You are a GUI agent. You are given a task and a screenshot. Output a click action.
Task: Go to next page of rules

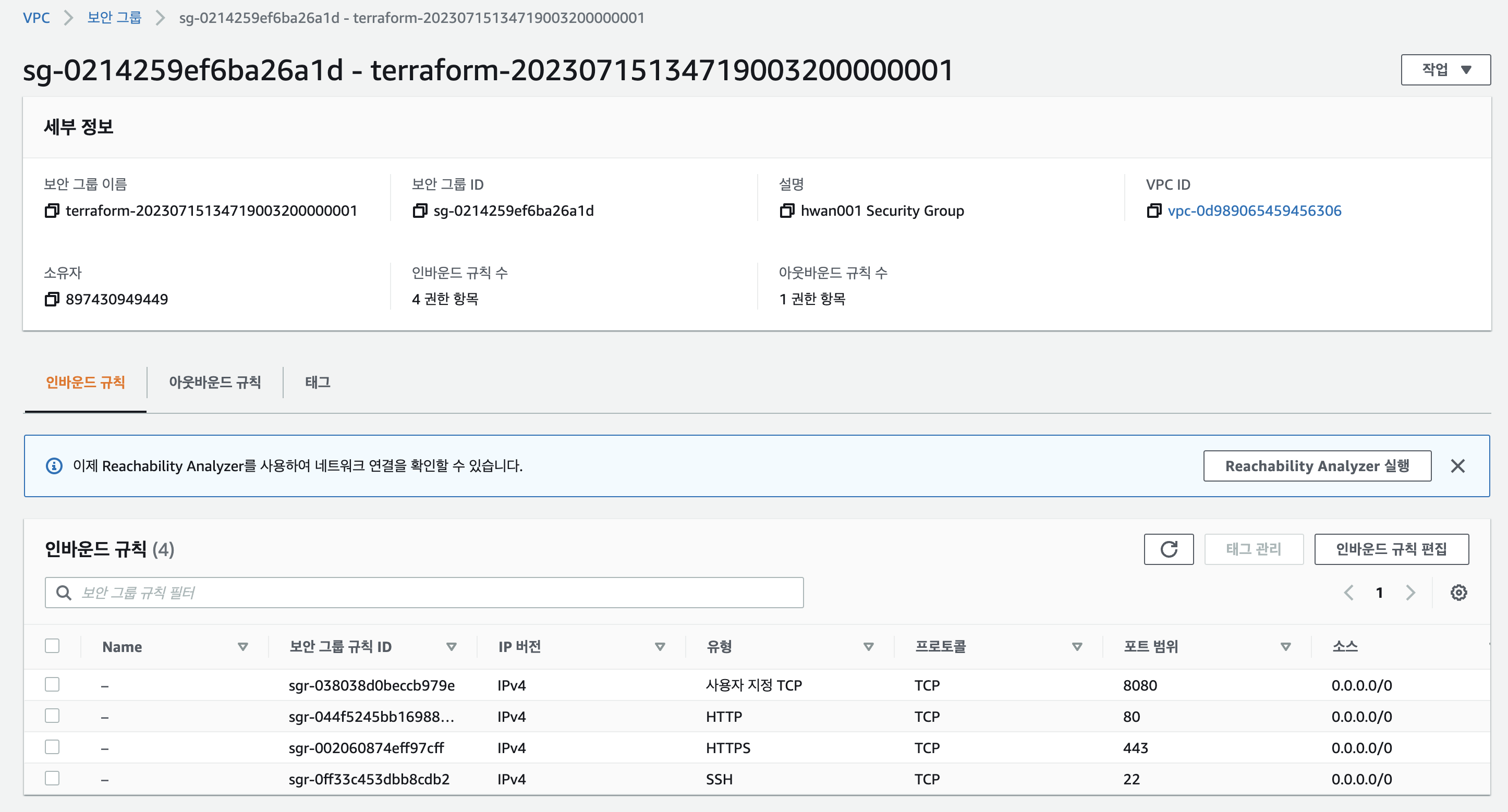click(x=1410, y=593)
